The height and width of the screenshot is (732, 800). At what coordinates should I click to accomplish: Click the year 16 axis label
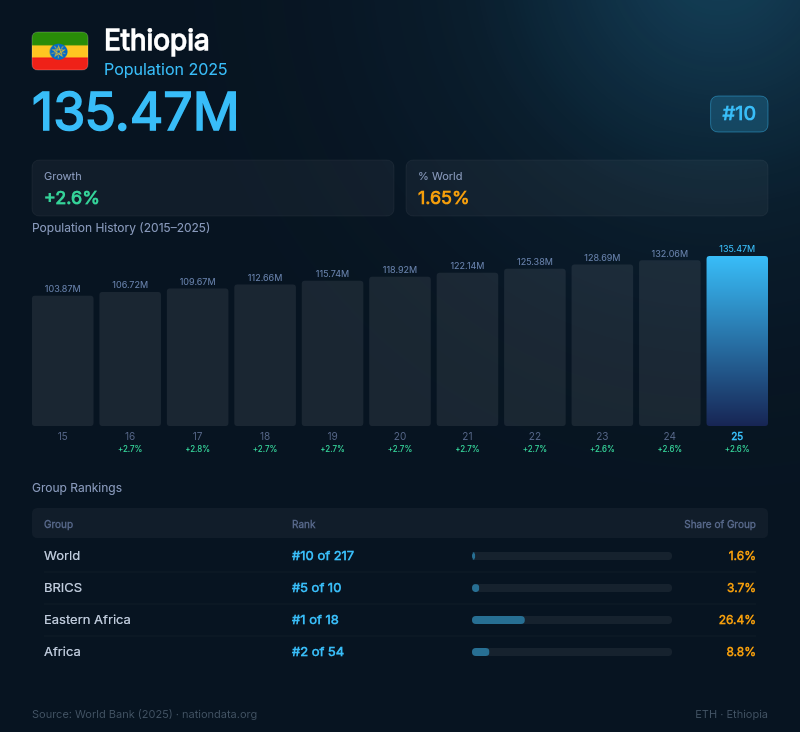click(130, 436)
